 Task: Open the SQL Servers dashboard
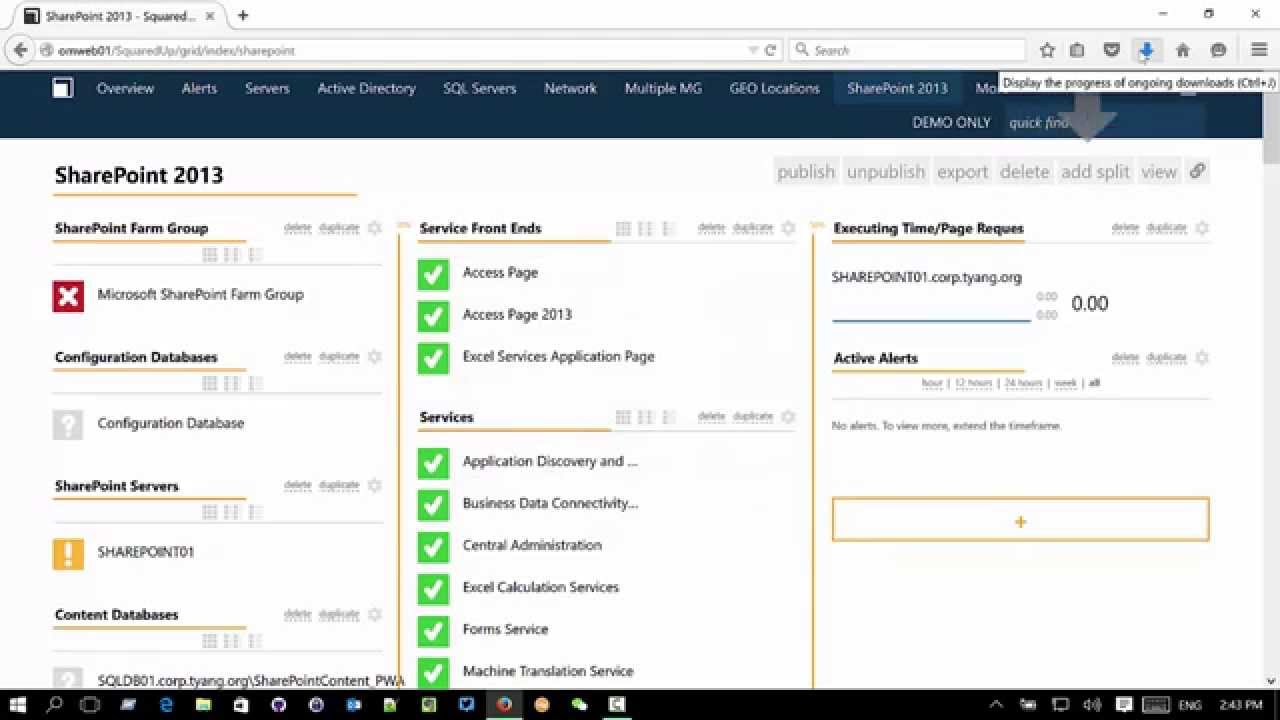click(480, 88)
